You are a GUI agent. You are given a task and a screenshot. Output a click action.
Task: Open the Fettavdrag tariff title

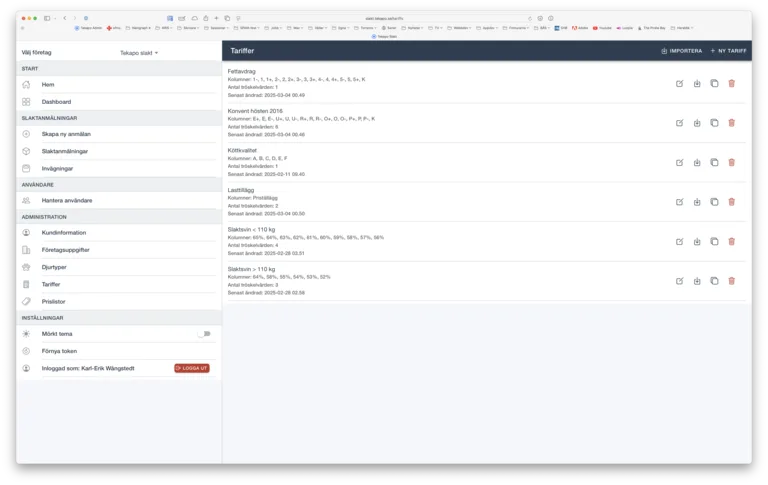pyautogui.click(x=241, y=72)
